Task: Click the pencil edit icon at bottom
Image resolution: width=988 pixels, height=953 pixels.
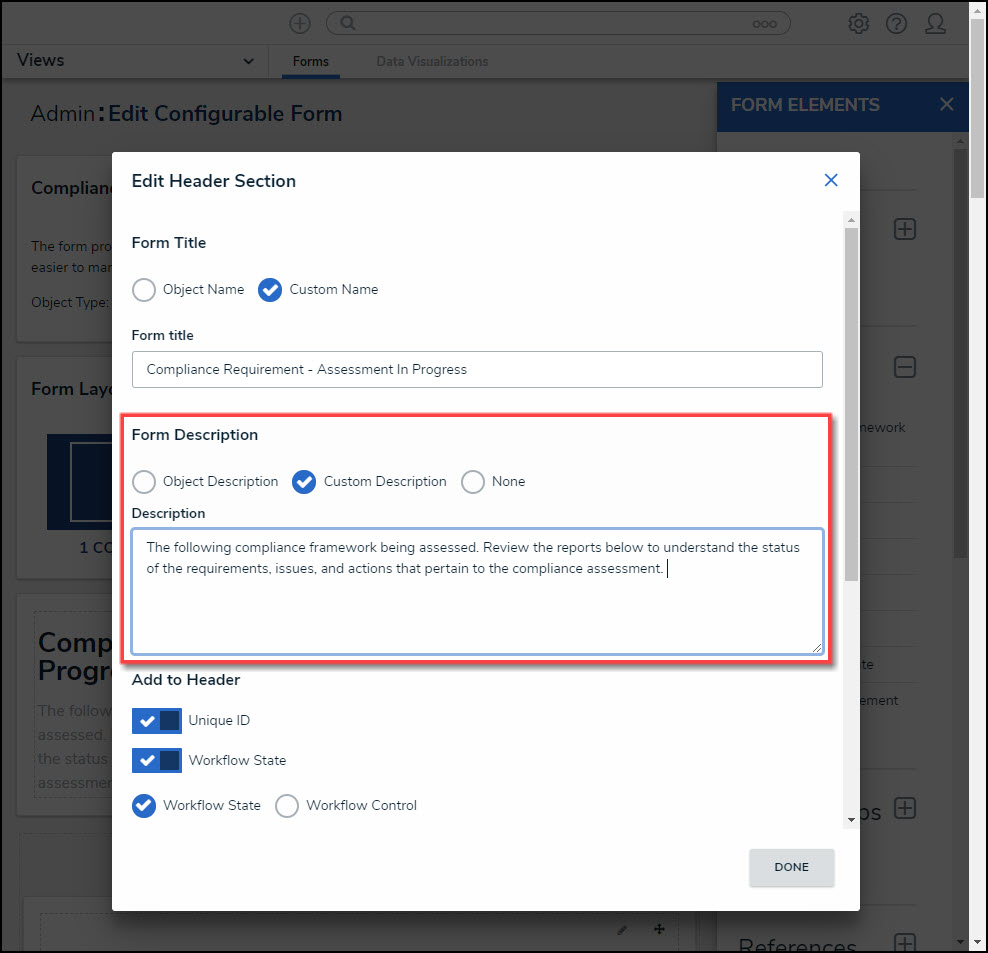Action: pos(622,930)
